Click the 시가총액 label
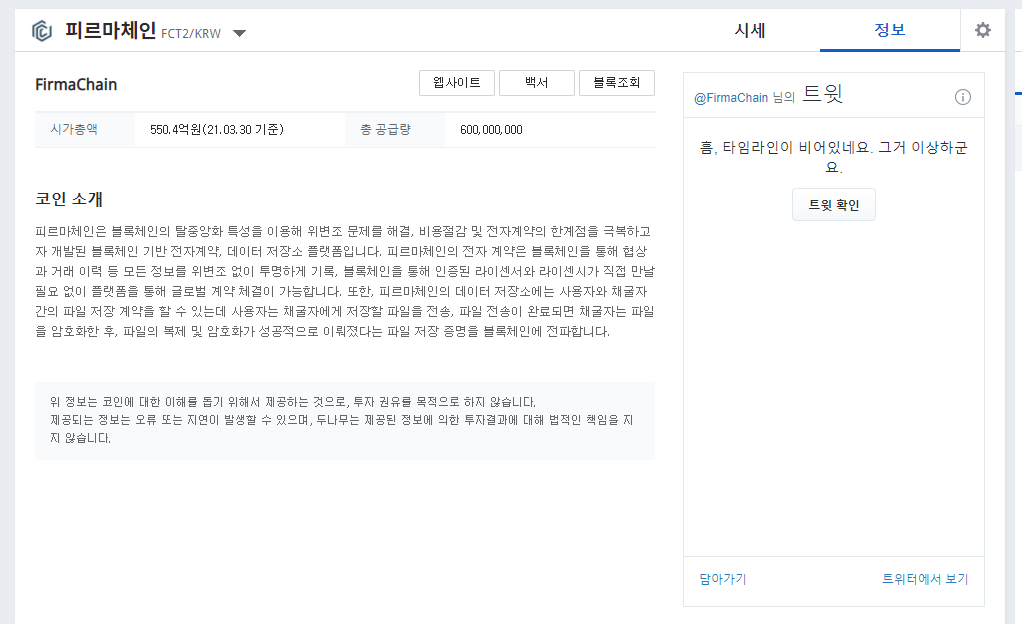Viewport: 1022px width, 624px height. (x=74, y=129)
